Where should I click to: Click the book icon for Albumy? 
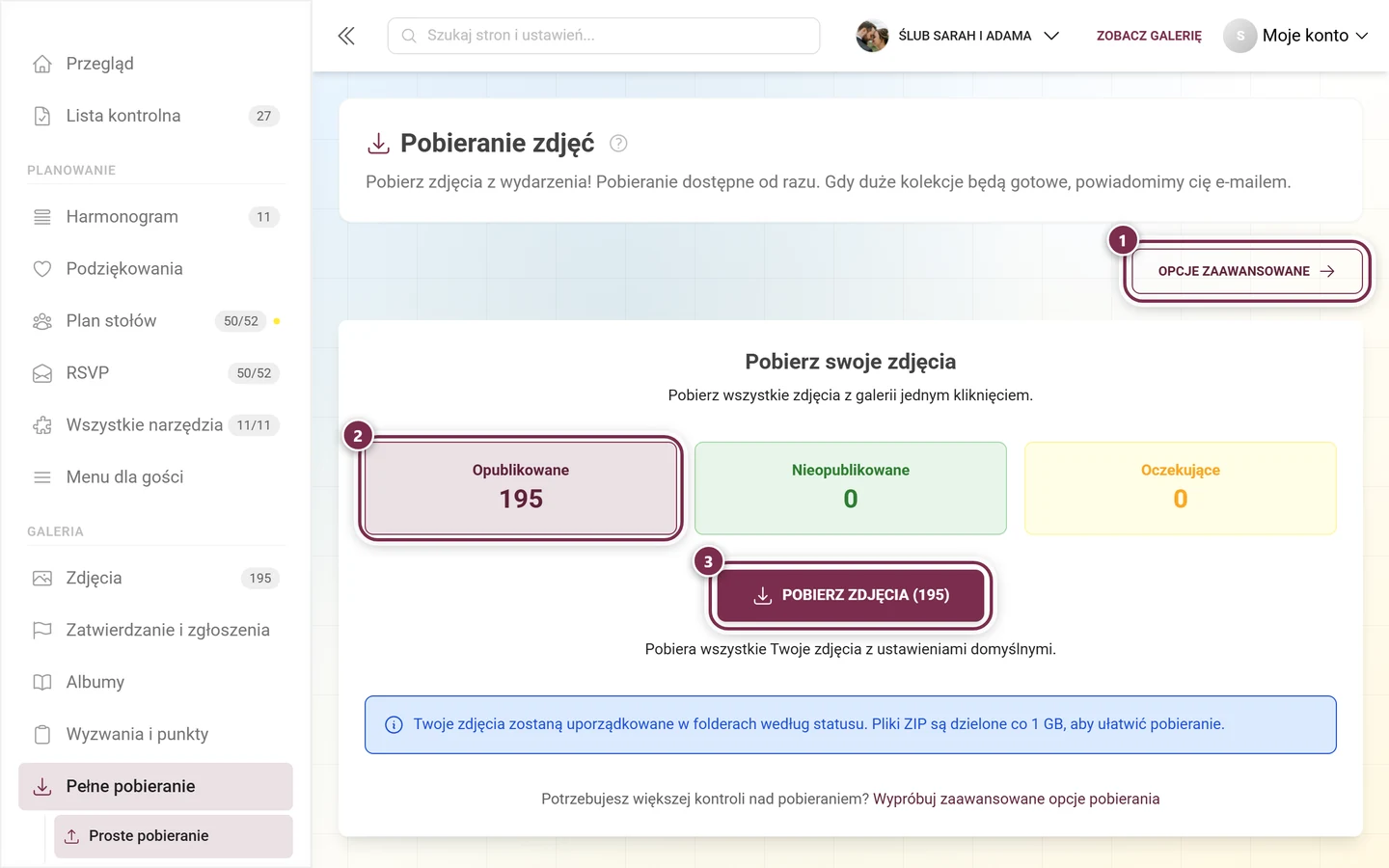click(x=42, y=683)
